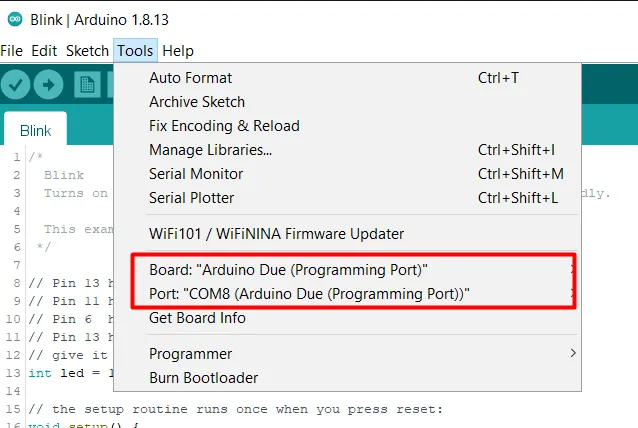
Task: Open the Help menu
Action: 178,50
